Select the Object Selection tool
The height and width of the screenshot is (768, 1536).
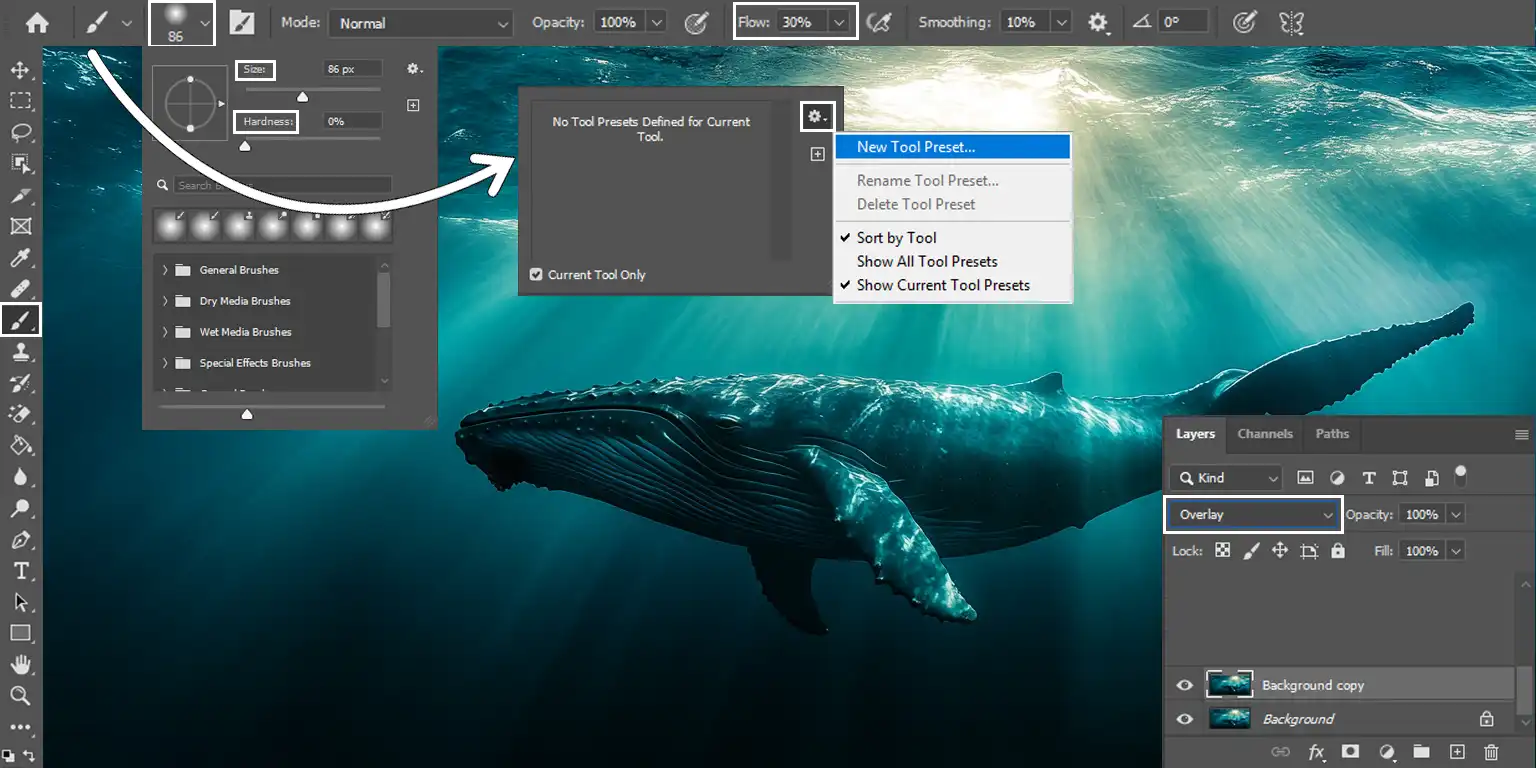point(20,164)
